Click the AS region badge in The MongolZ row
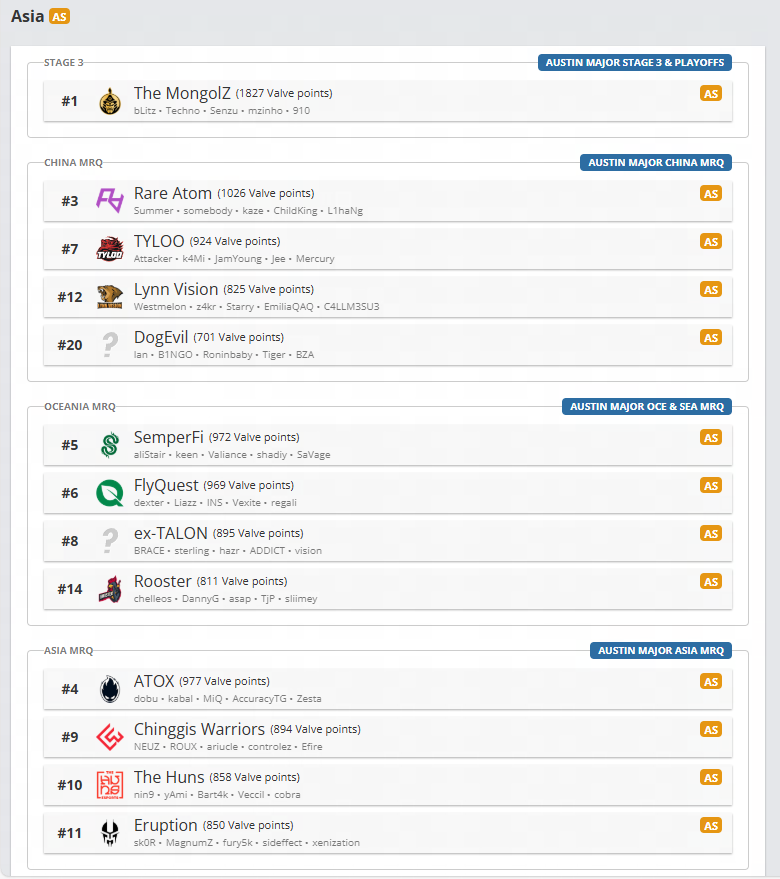This screenshot has height=879, width=780. coord(710,94)
